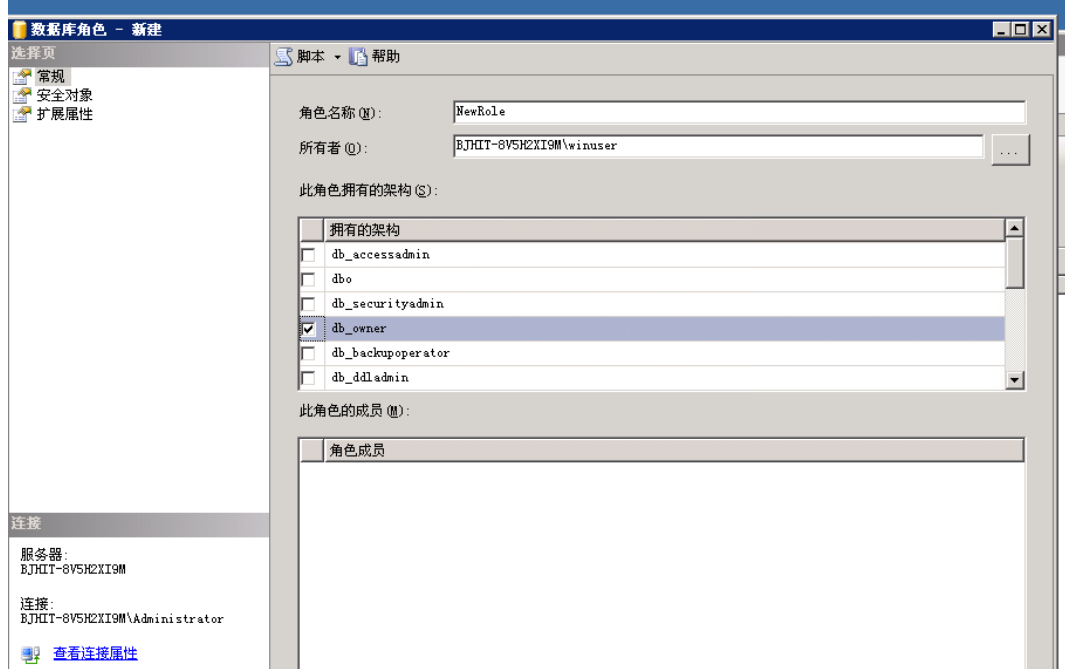Screen dimensions: 1065x669
Task: Select the 安全对象 page
Action: click(65, 95)
